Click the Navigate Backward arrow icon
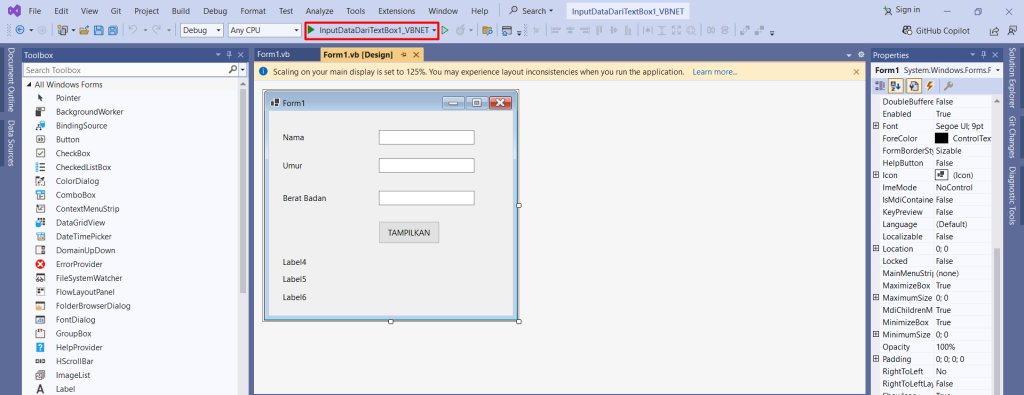 (20, 30)
